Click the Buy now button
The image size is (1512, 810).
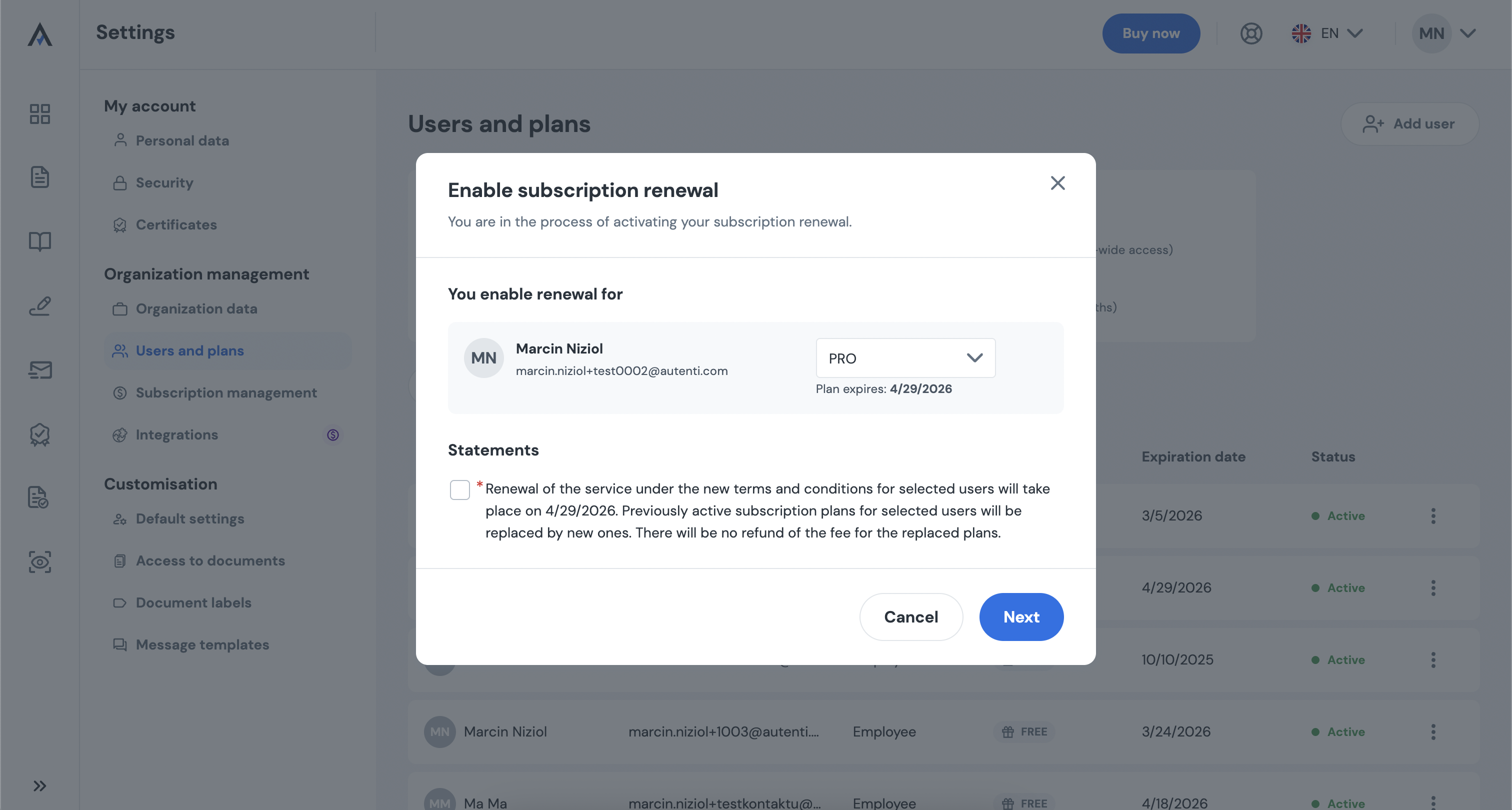1150,33
